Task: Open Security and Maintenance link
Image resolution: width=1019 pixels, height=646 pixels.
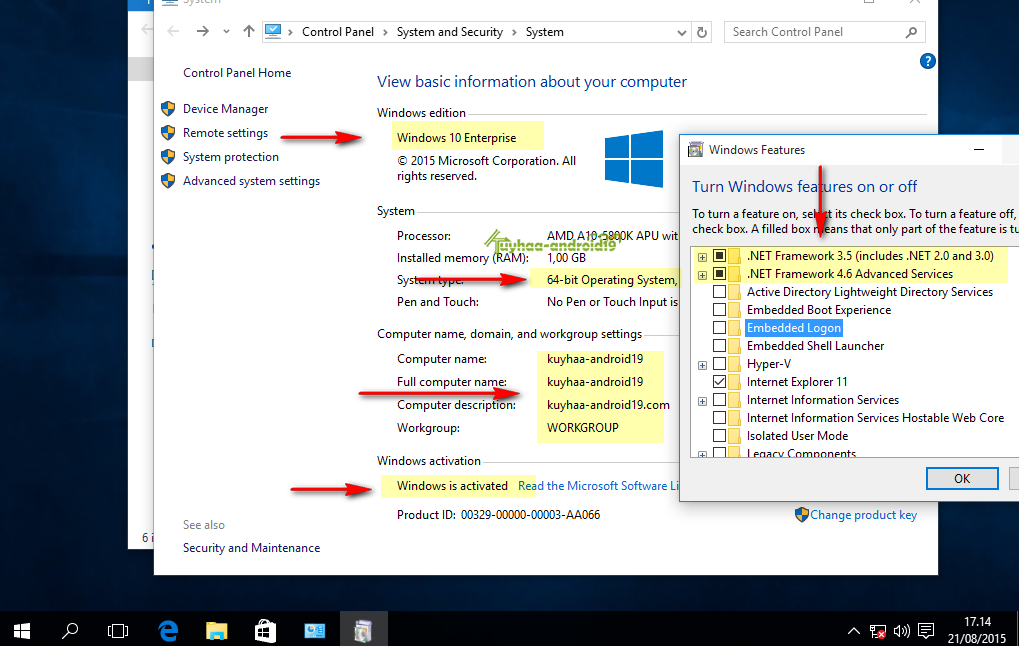Action: [252, 548]
